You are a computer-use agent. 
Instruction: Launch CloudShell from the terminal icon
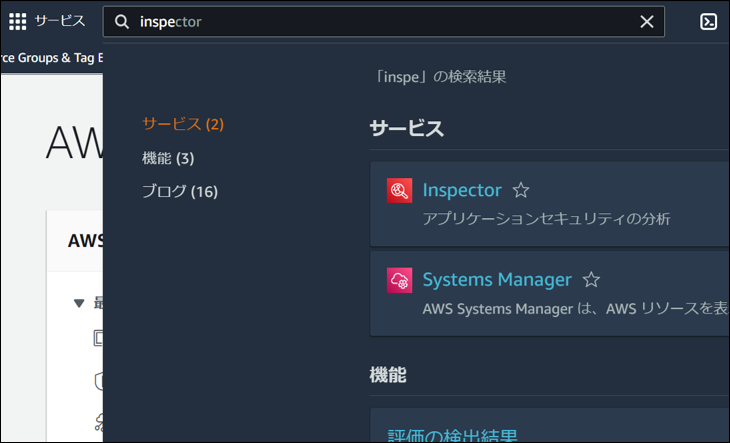click(x=708, y=22)
